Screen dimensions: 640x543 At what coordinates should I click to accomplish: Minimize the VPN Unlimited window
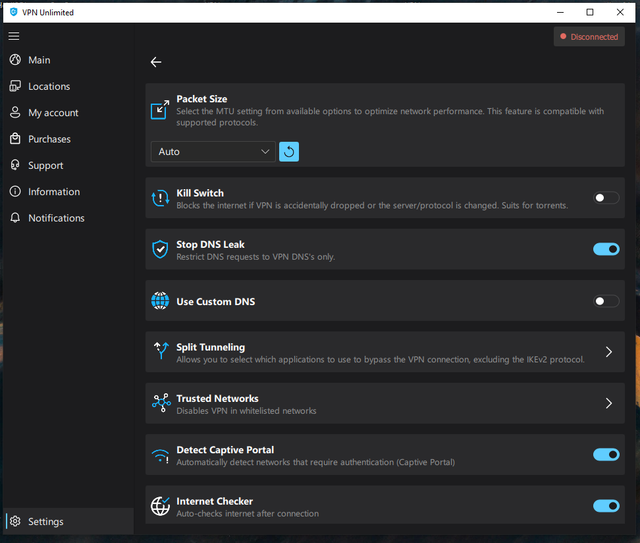(560, 12)
